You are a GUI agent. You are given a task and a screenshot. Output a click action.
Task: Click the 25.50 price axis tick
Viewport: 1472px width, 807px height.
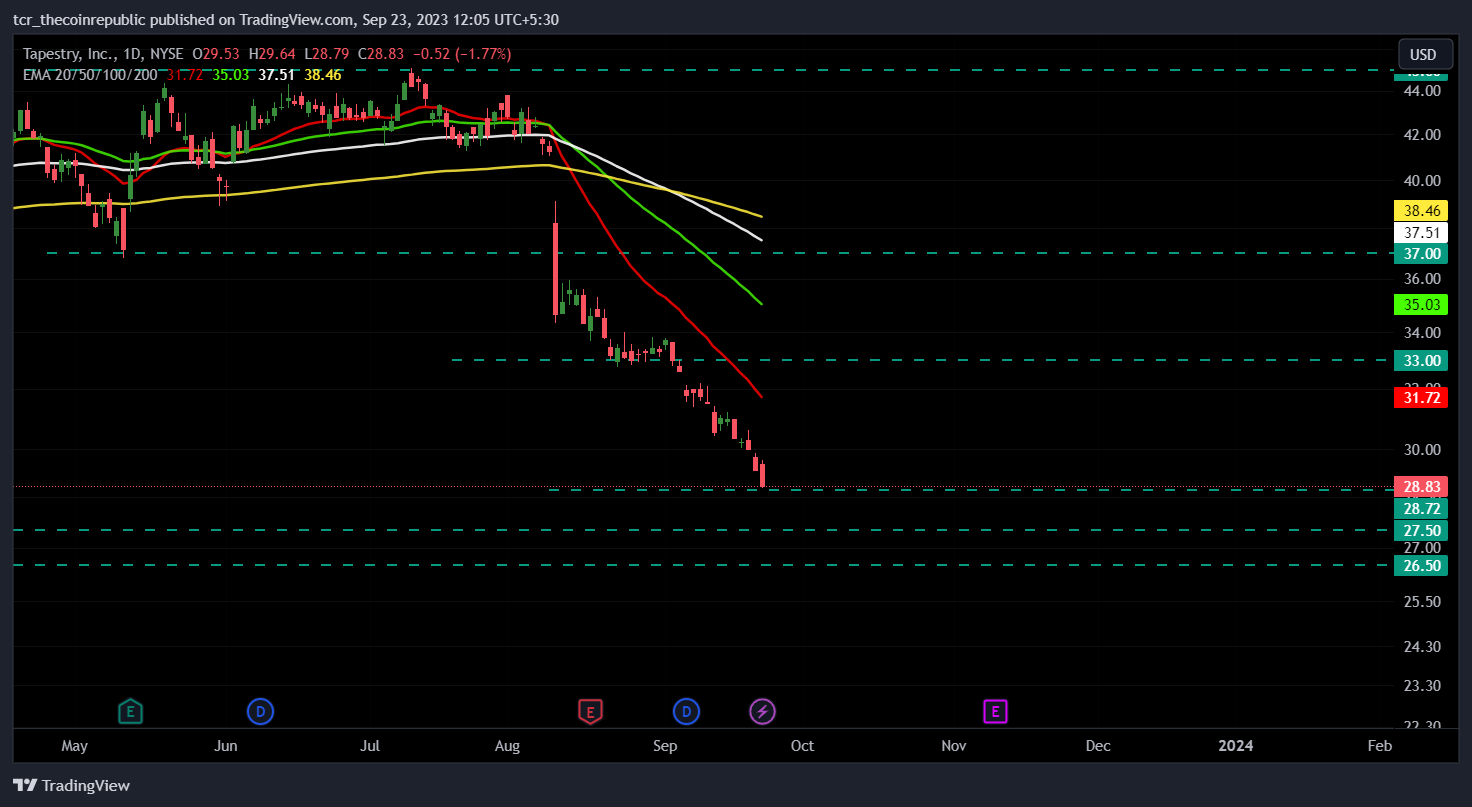click(x=1422, y=602)
